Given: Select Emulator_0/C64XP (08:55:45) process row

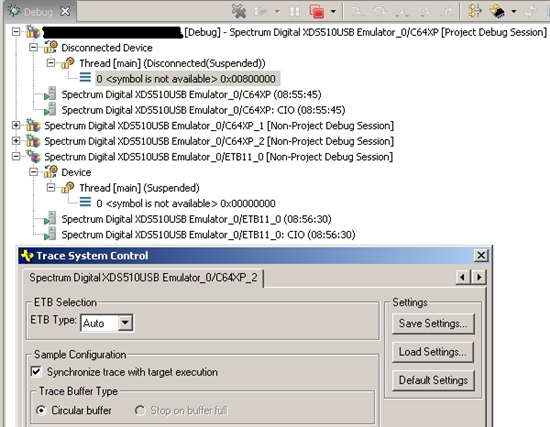Looking at the screenshot, I should pyautogui.click(x=192, y=94).
